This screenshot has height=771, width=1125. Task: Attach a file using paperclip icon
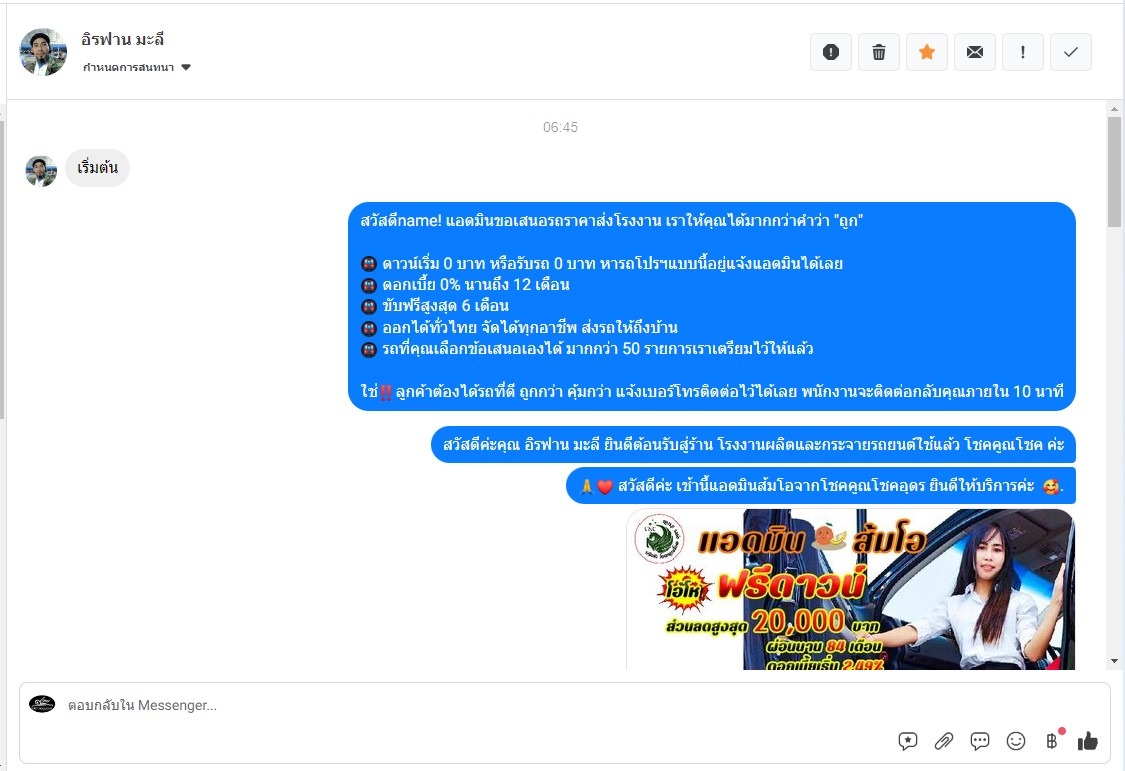point(944,741)
